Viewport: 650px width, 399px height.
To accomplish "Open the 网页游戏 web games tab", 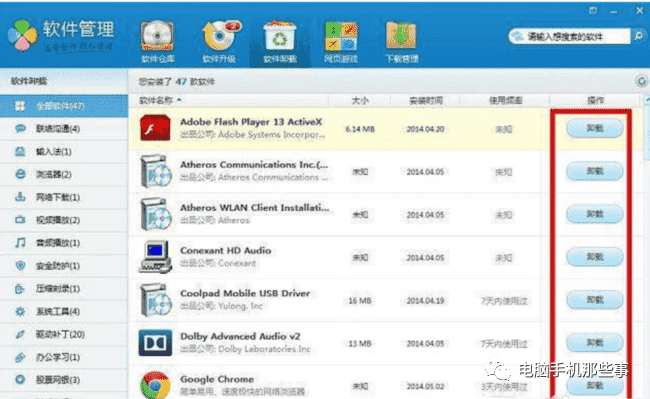I will (x=341, y=42).
